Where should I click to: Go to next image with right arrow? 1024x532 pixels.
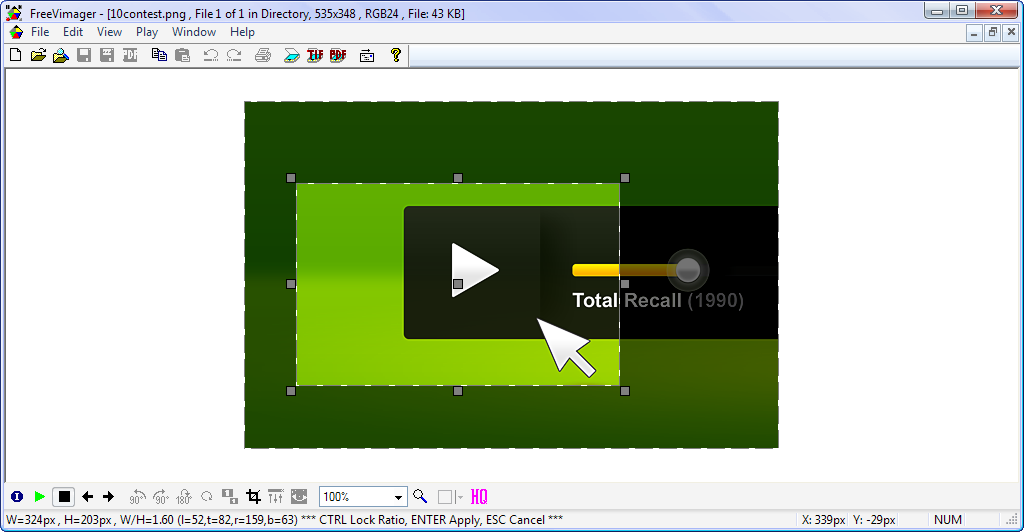pos(109,496)
